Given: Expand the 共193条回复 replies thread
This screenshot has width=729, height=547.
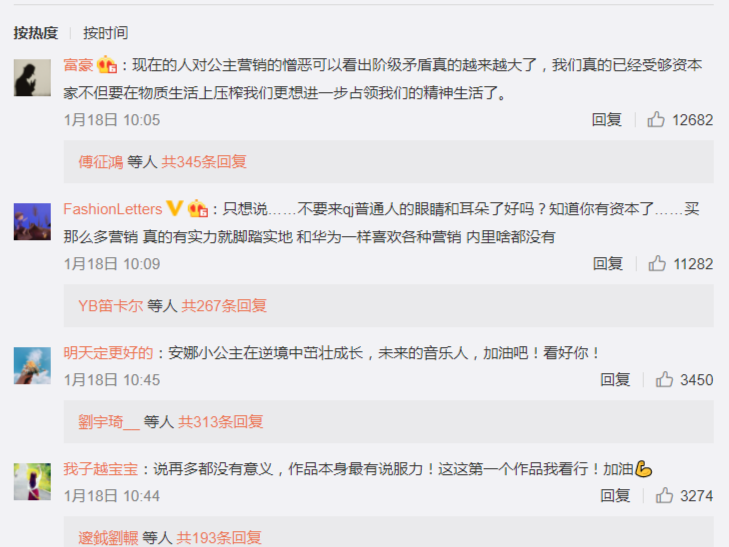Looking at the screenshot, I should (x=219, y=538).
